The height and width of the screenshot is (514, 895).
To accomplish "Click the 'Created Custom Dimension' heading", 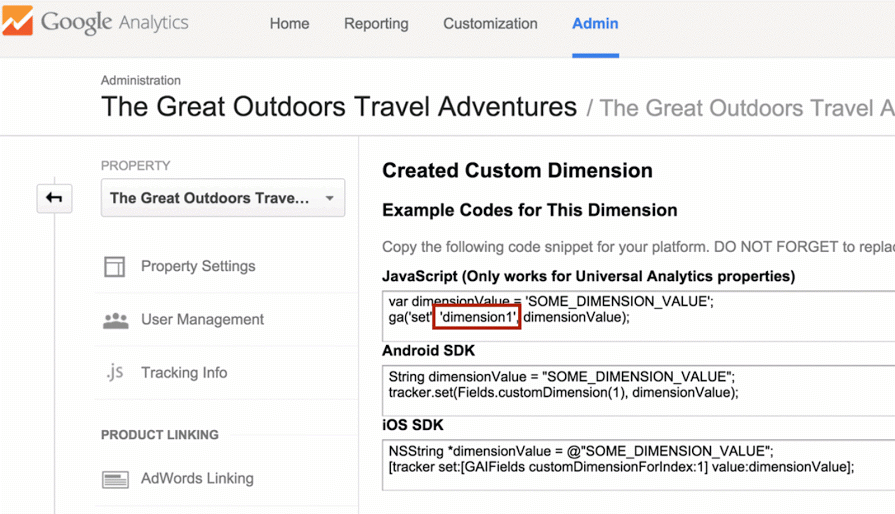I will [517, 171].
